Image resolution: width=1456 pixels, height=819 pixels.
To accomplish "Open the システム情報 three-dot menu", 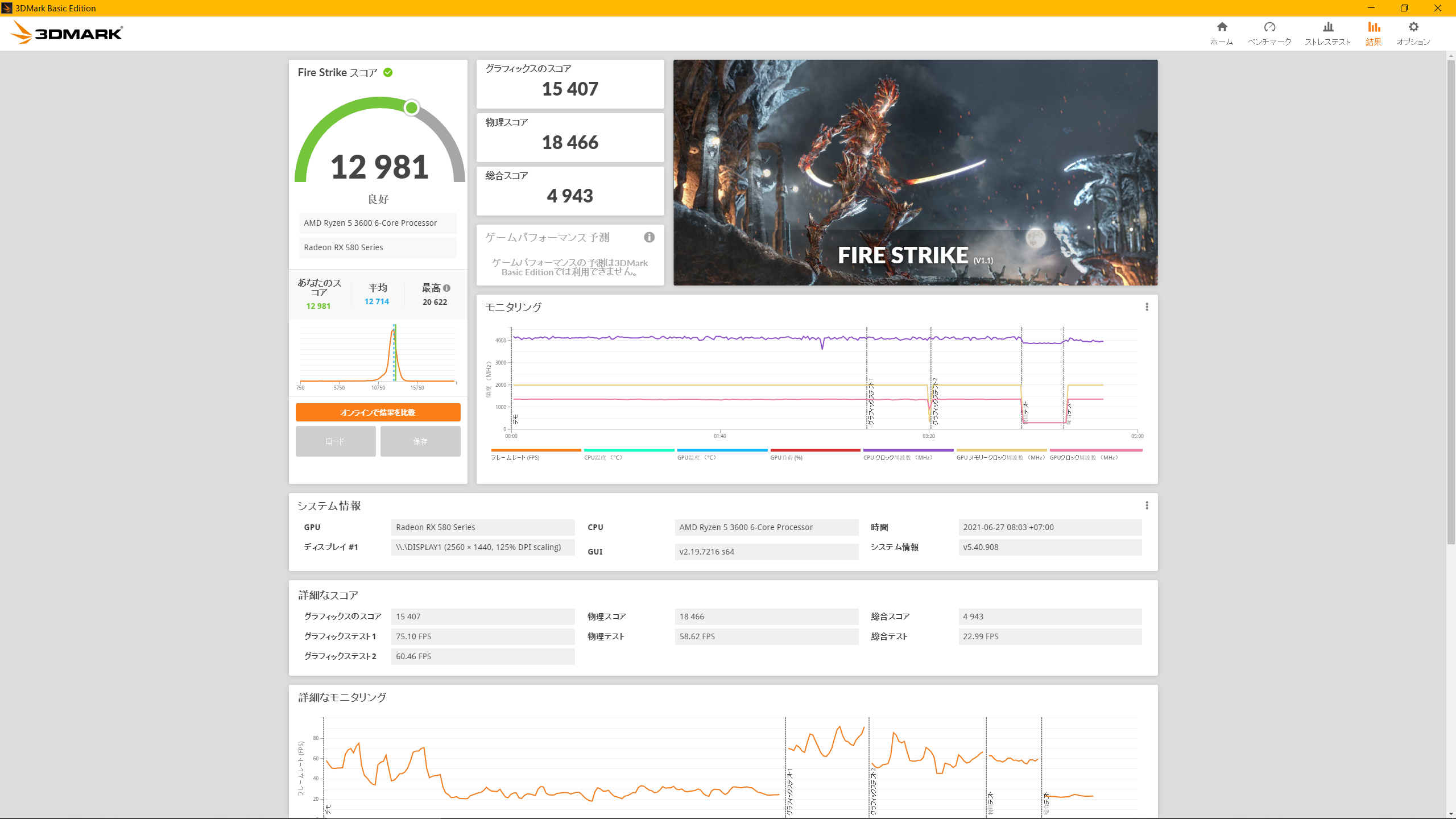I will [1147, 506].
